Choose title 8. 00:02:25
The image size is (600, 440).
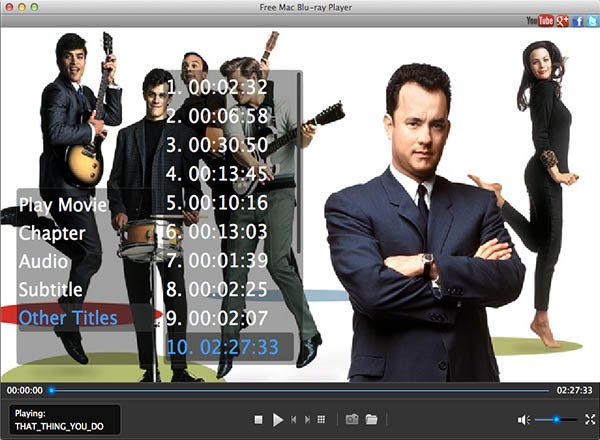[217, 289]
